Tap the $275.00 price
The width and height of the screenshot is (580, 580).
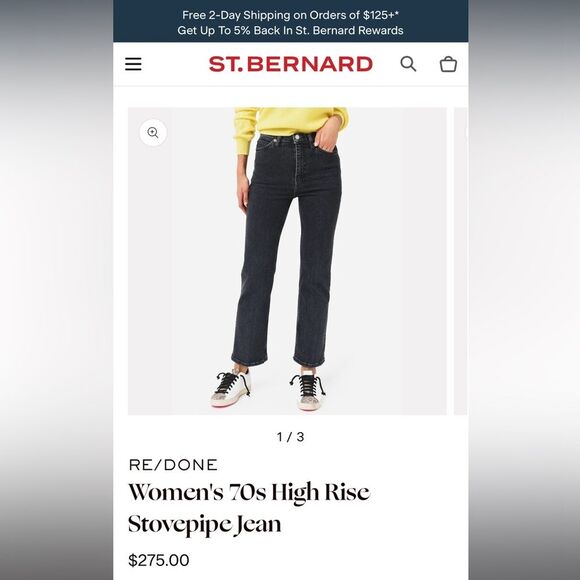pos(159,560)
